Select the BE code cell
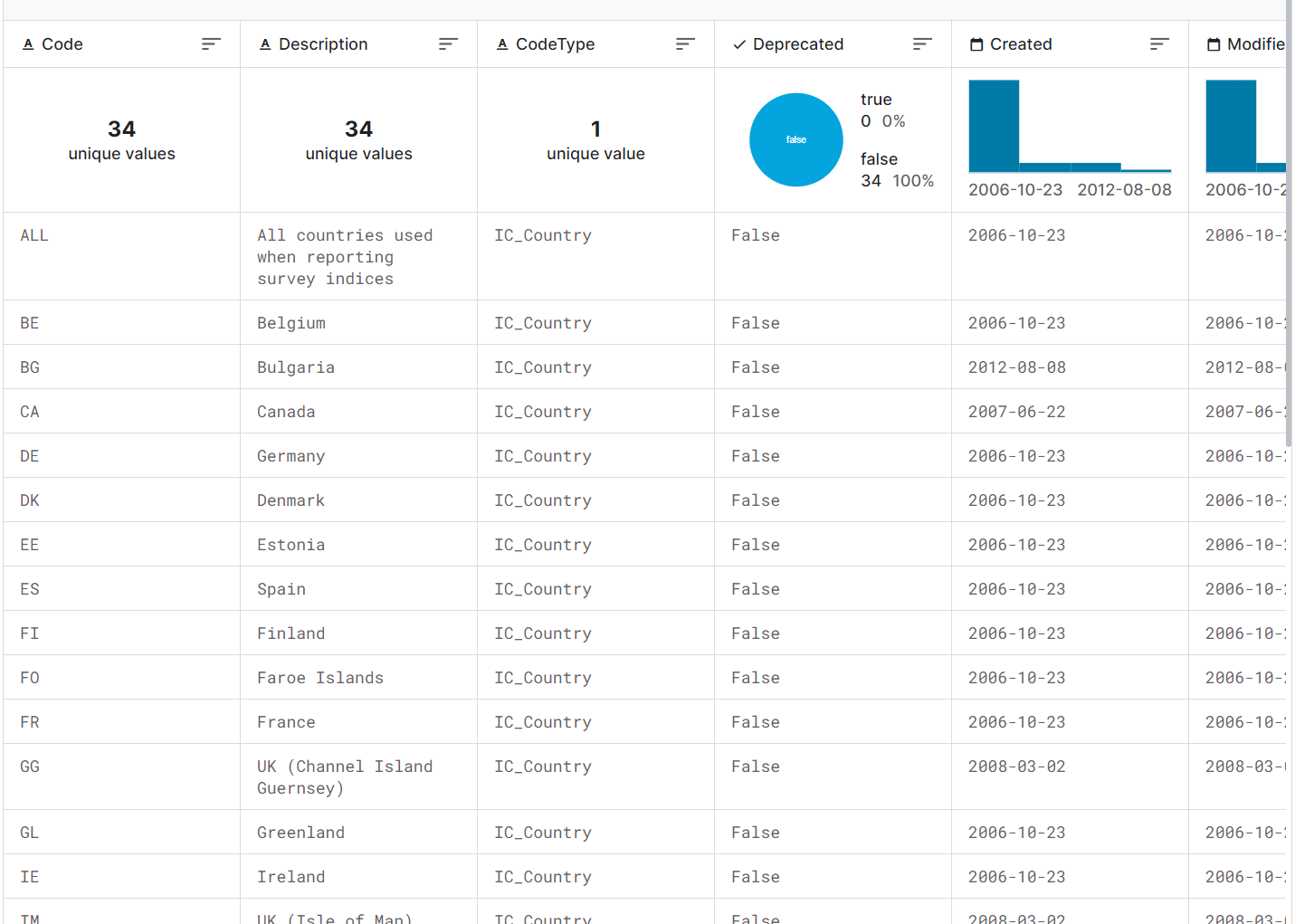 pos(122,323)
